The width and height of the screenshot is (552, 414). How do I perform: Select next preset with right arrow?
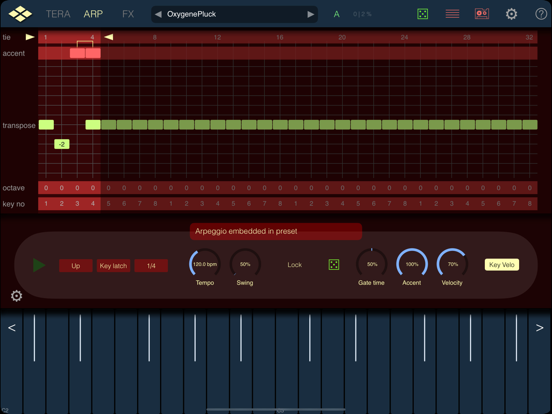tap(310, 14)
